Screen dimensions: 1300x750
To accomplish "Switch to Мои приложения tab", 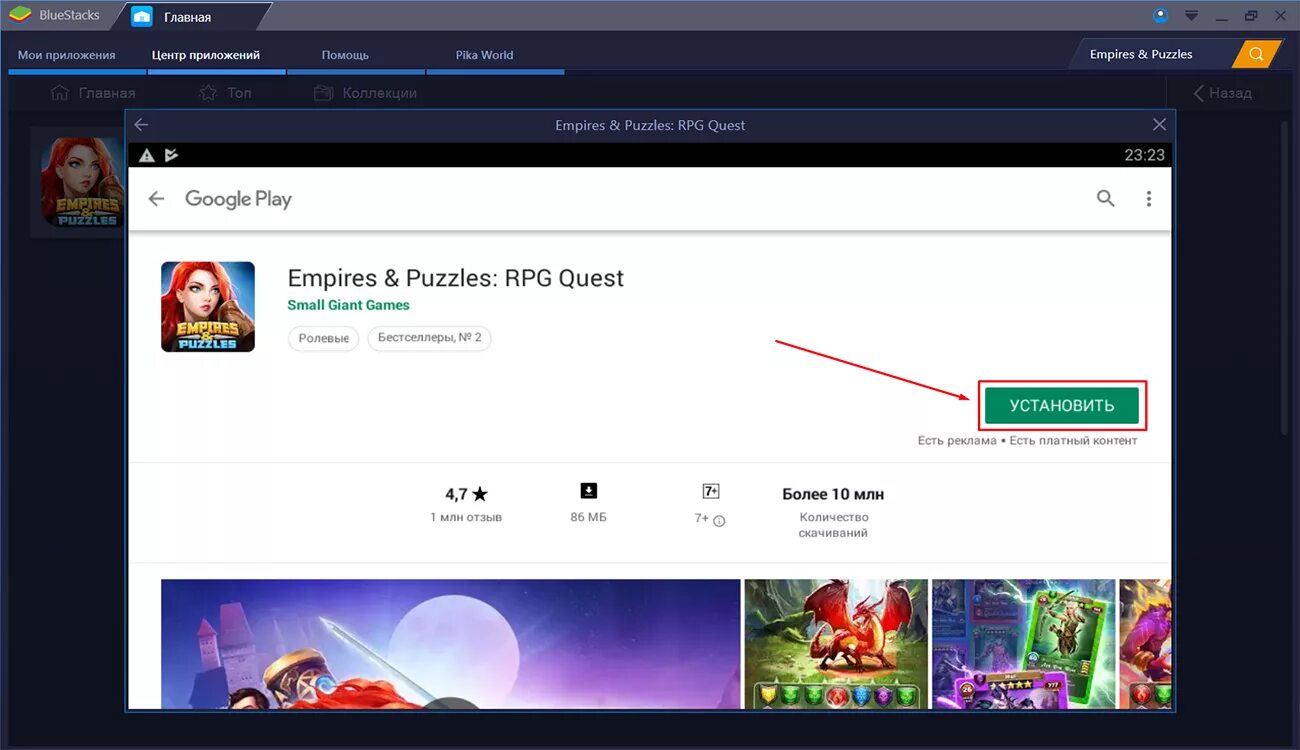I will click(67, 55).
